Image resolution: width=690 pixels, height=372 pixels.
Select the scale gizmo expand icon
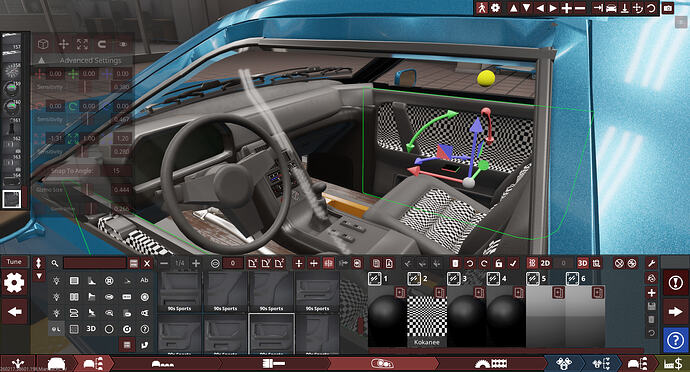(82, 44)
